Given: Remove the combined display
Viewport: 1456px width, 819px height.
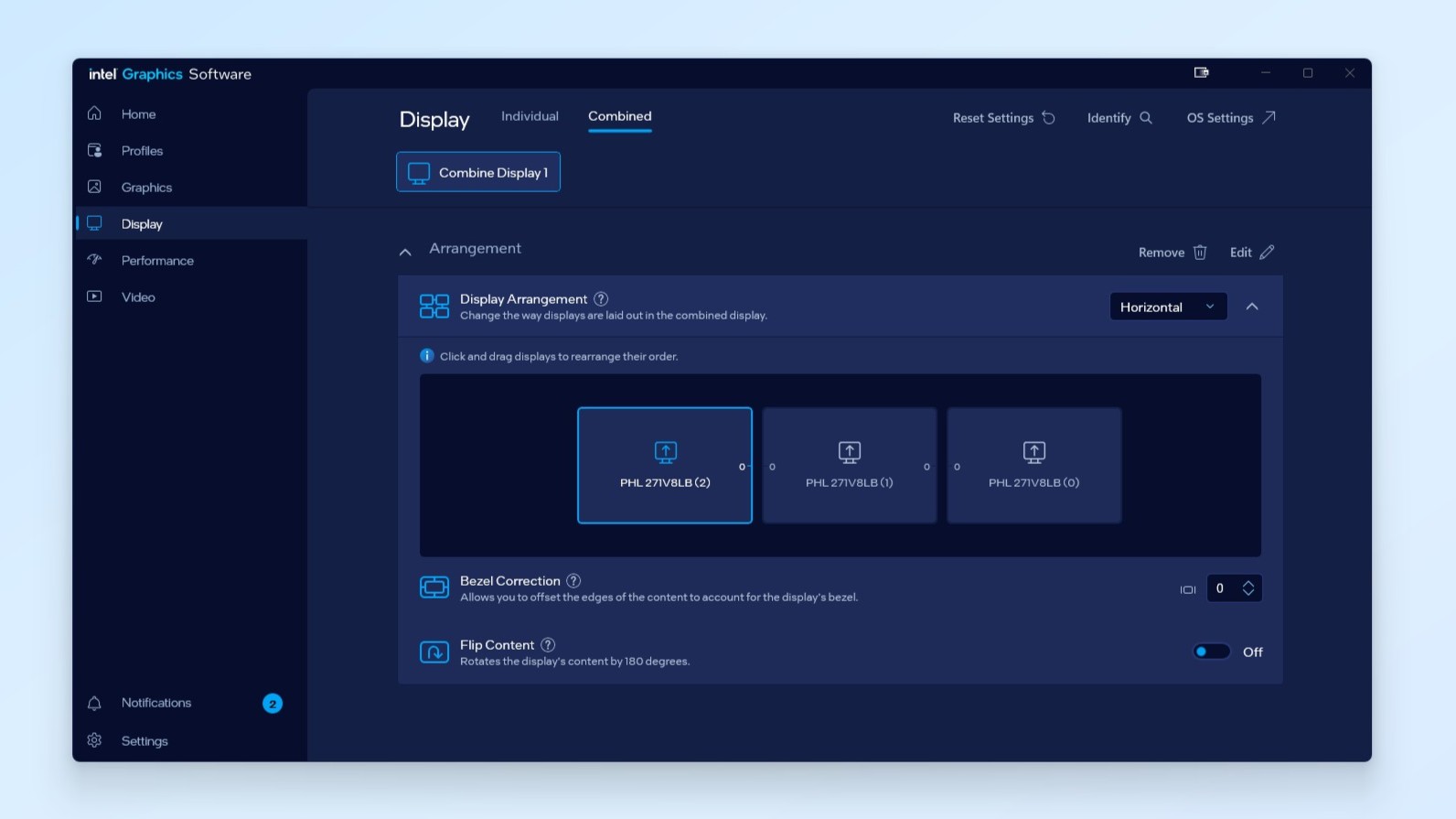Looking at the screenshot, I should point(1172,253).
